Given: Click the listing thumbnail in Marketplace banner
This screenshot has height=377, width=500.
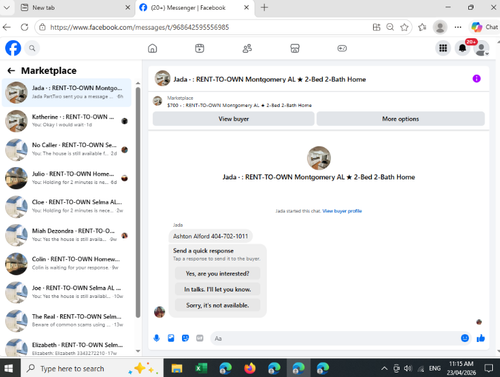Looking at the screenshot, I should pos(158,101).
